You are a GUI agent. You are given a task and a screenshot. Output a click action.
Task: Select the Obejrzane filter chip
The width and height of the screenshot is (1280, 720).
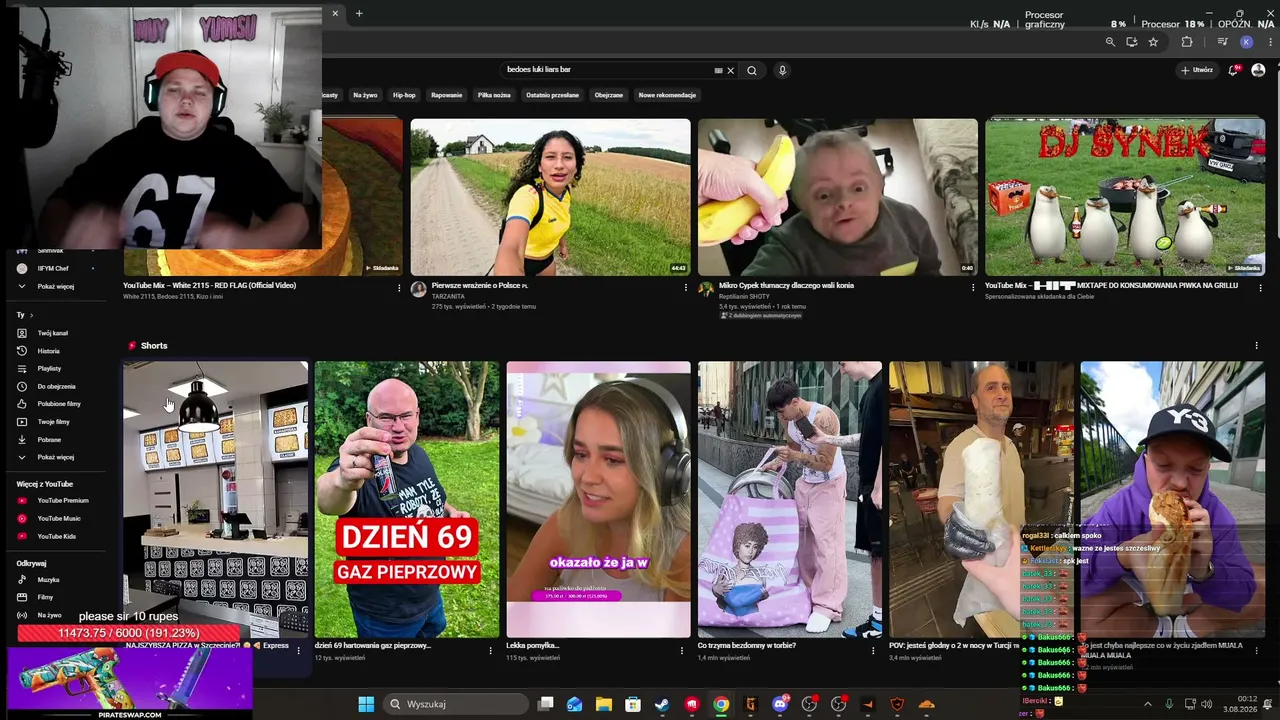coord(609,95)
